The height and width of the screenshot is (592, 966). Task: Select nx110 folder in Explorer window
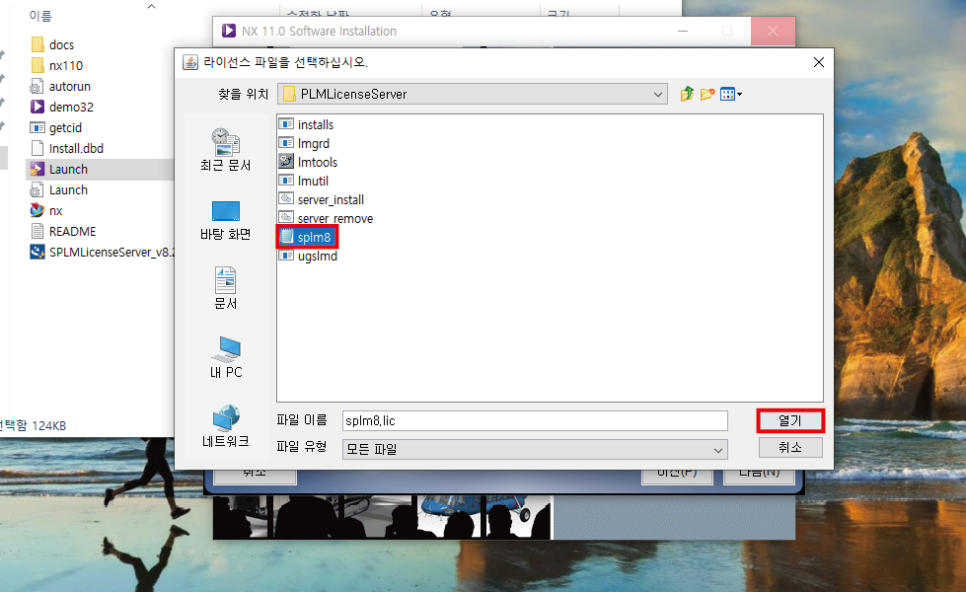57,65
